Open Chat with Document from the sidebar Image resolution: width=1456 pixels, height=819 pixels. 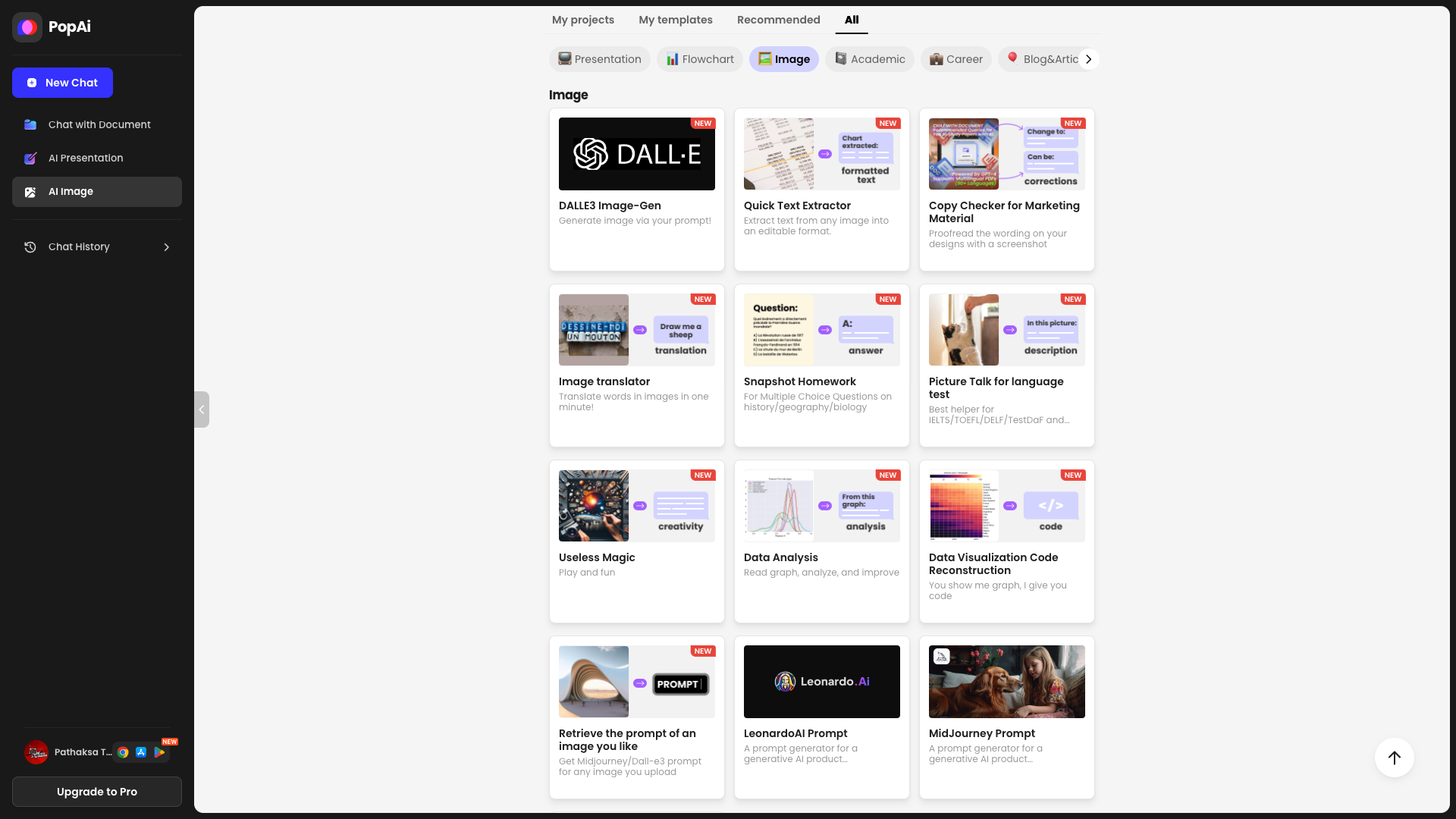(x=99, y=124)
